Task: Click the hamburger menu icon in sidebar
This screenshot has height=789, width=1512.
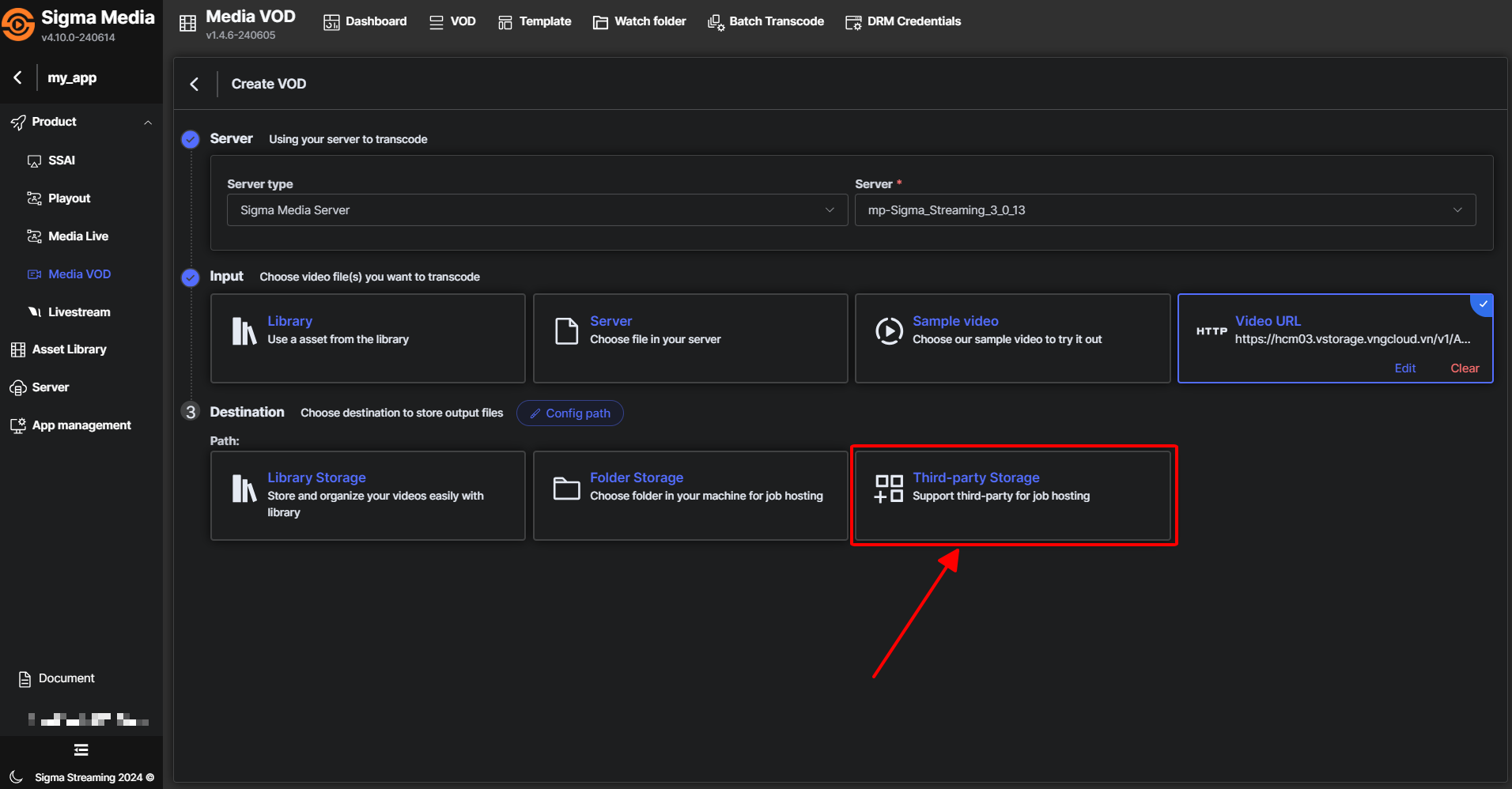Action: 81,749
